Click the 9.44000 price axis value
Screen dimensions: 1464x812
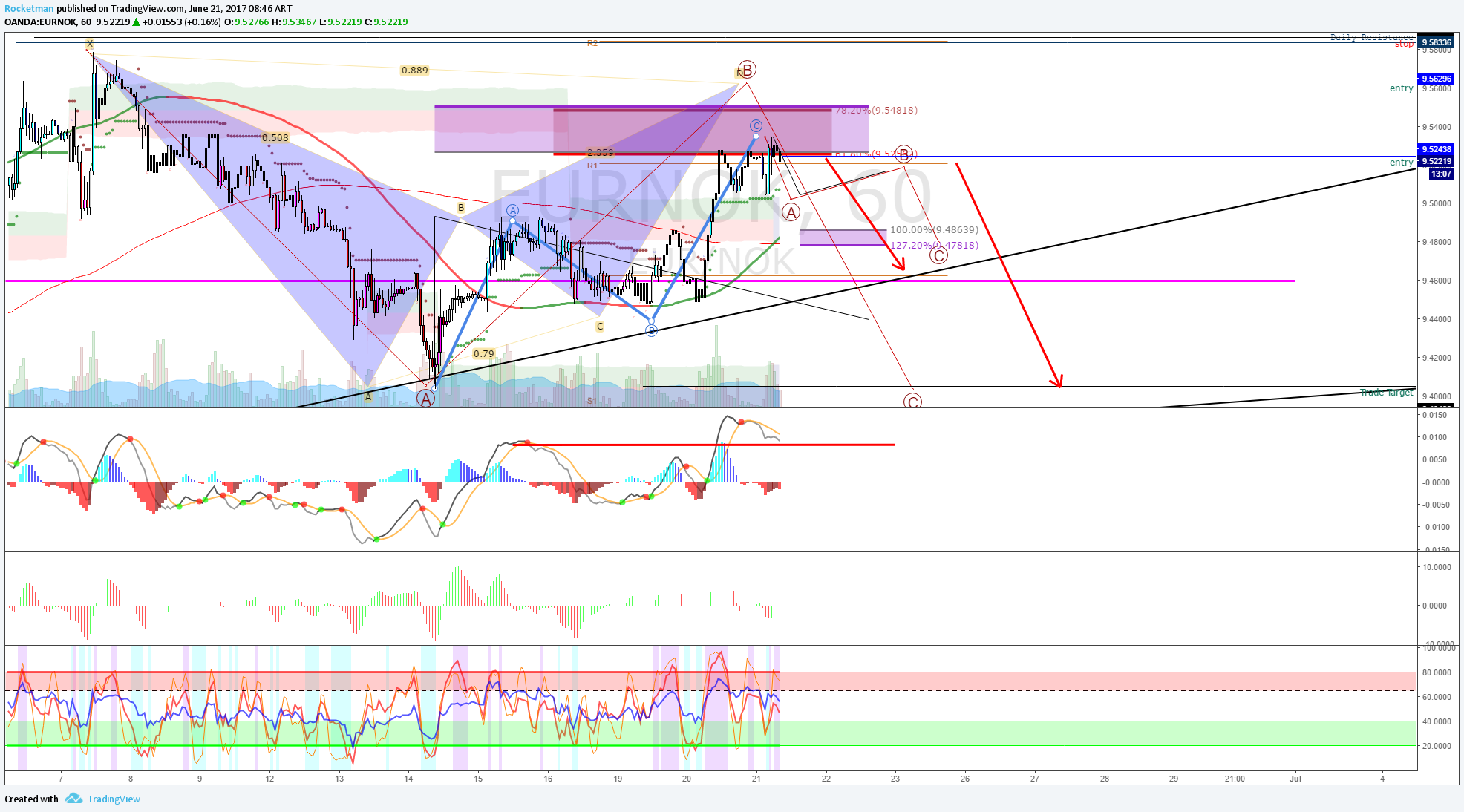pos(1437,319)
